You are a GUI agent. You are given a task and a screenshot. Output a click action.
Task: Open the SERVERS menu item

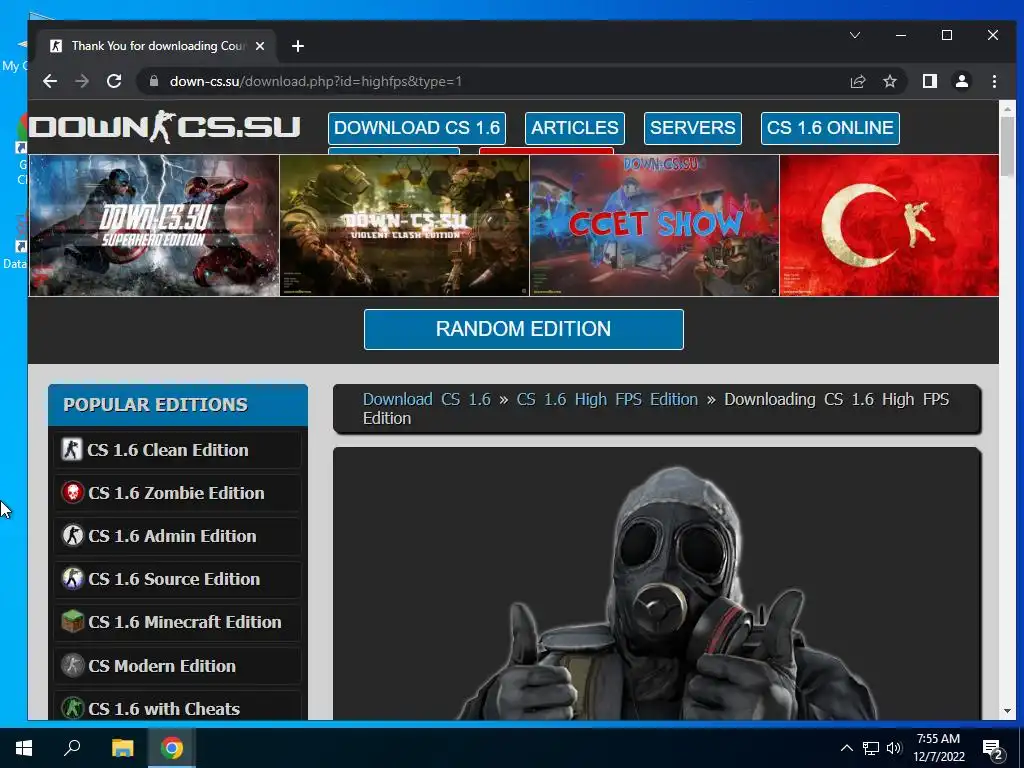(692, 127)
